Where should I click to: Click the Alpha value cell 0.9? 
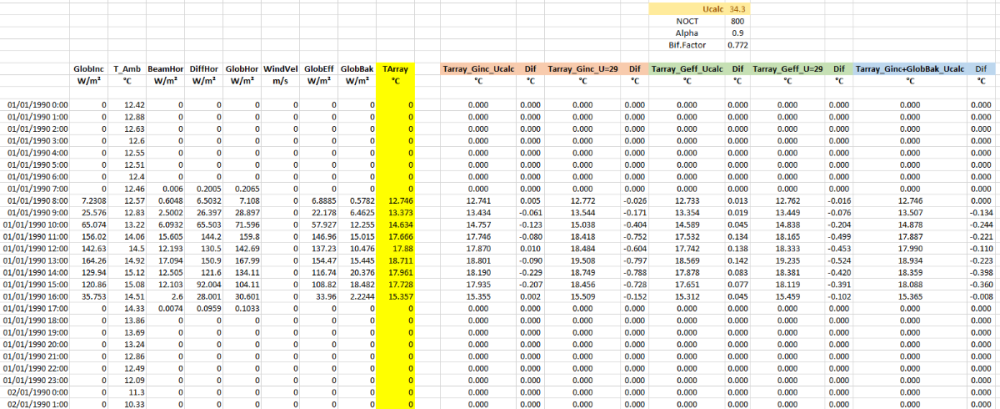(x=737, y=32)
